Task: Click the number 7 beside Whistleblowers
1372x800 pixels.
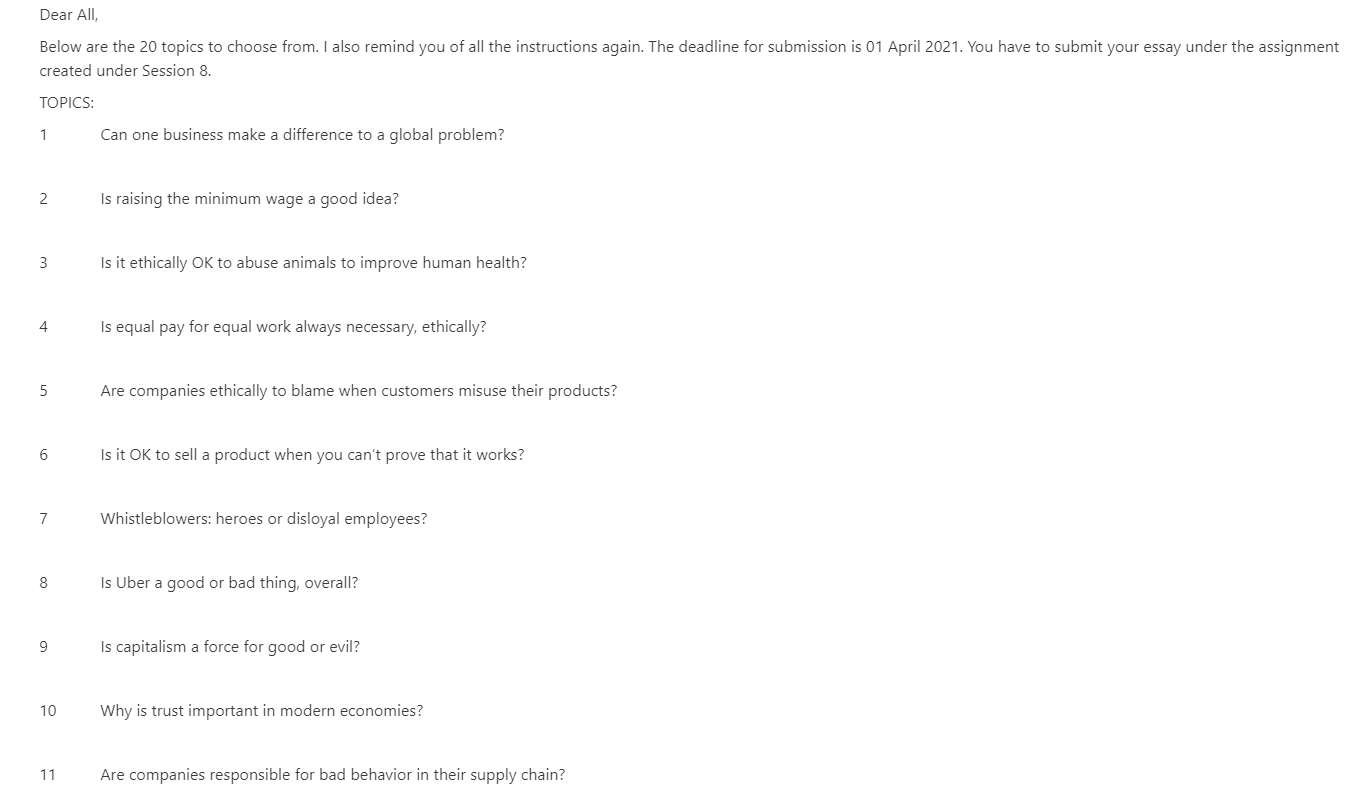Action: pyautogui.click(x=44, y=519)
